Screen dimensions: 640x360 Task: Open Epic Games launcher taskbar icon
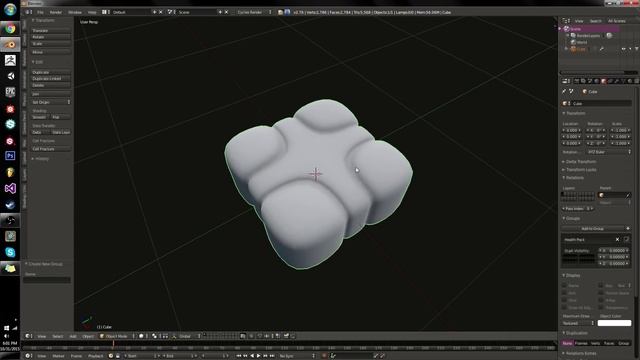(10, 92)
